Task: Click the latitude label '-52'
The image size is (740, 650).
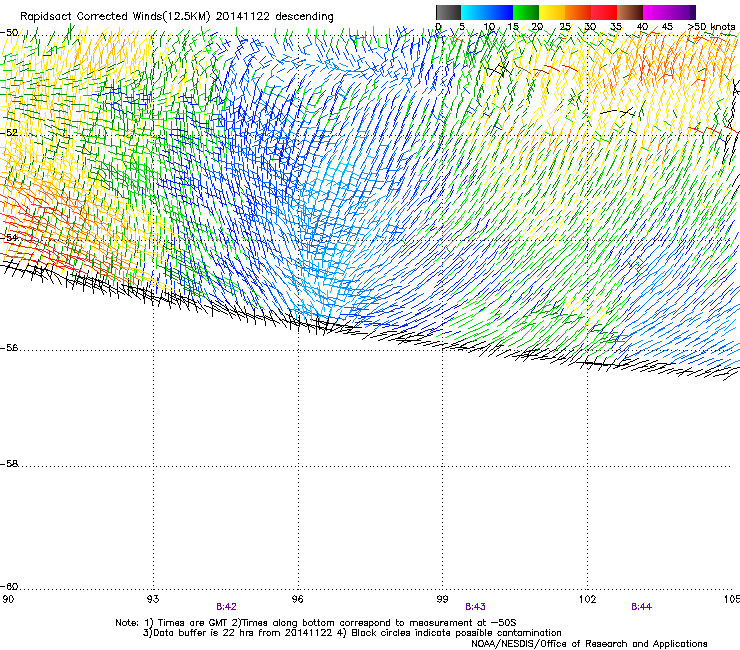Action: click(9, 133)
